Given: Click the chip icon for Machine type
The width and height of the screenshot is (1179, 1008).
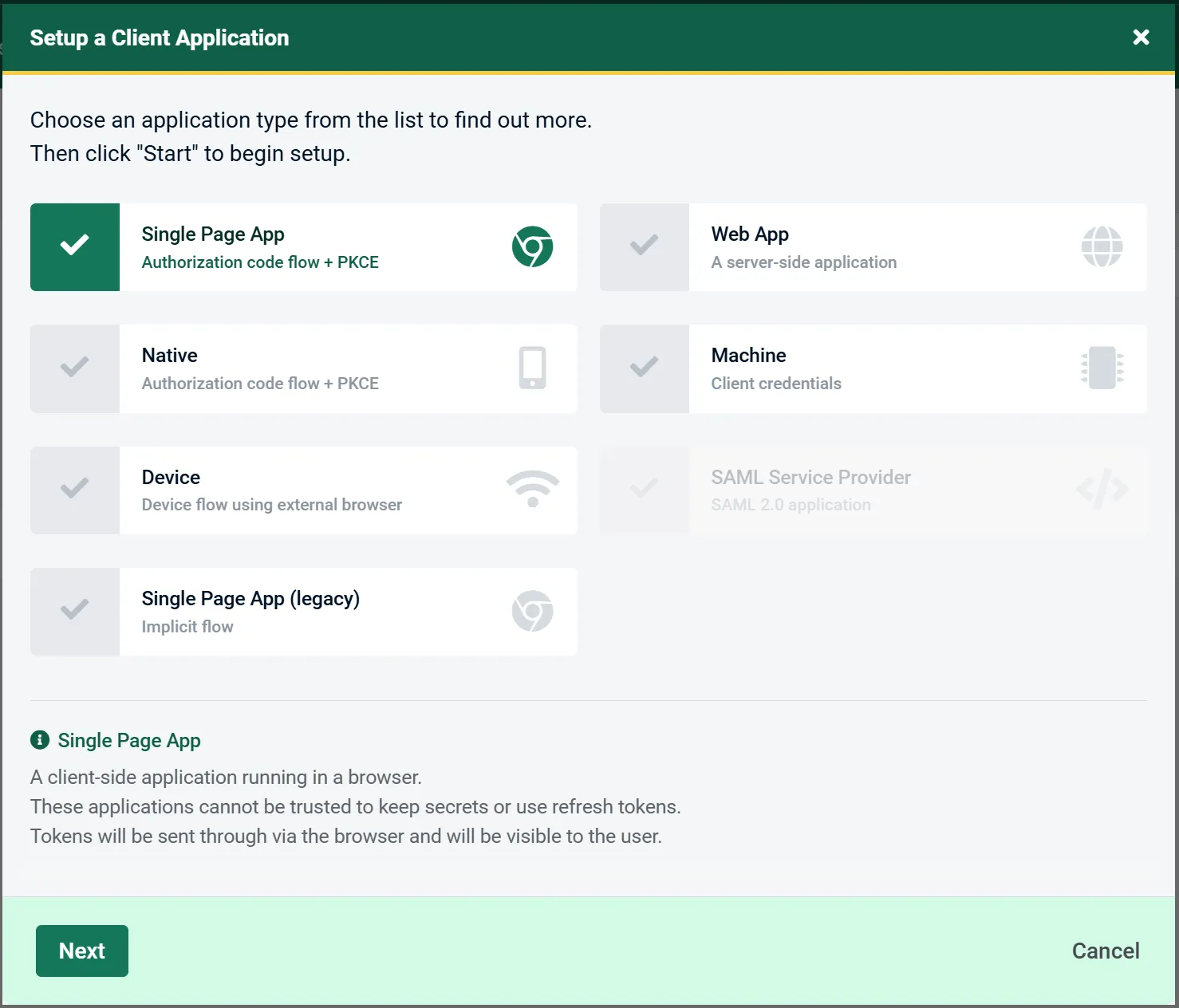Looking at the screenshot, I should (x=1102, y=368).
